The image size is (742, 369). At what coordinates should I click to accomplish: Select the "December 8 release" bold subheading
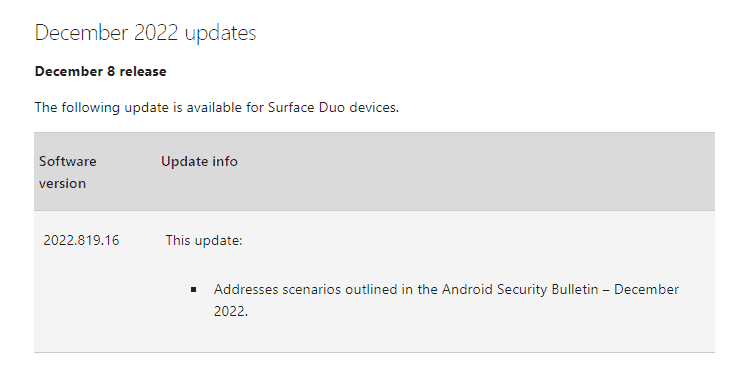pos(101,71)
